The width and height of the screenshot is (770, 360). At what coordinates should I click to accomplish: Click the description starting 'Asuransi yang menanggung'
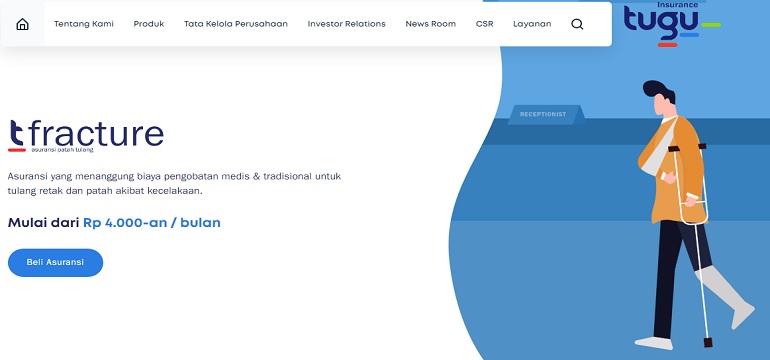click(174, 184)
